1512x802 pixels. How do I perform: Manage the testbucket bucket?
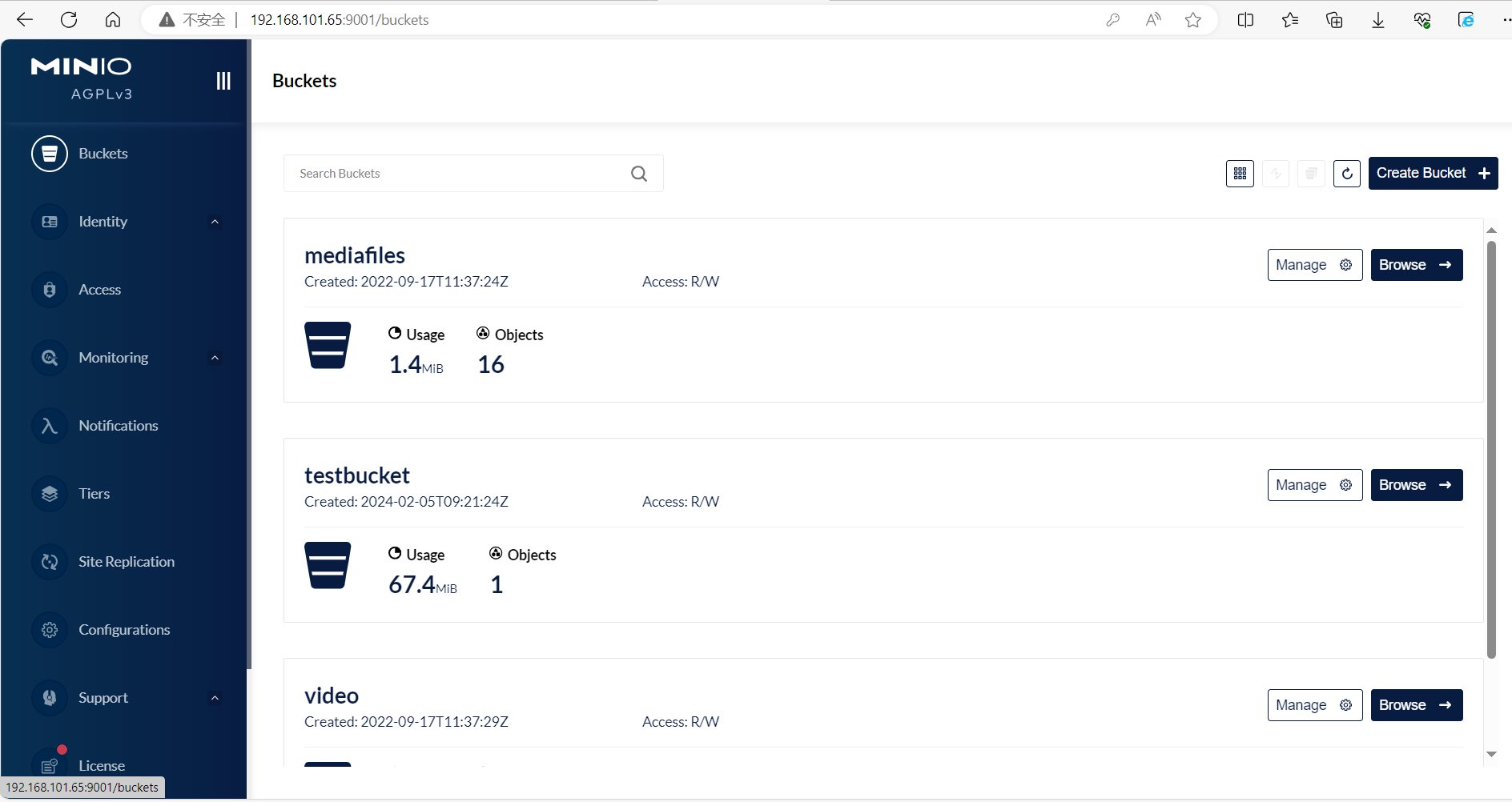point(1315,485)
